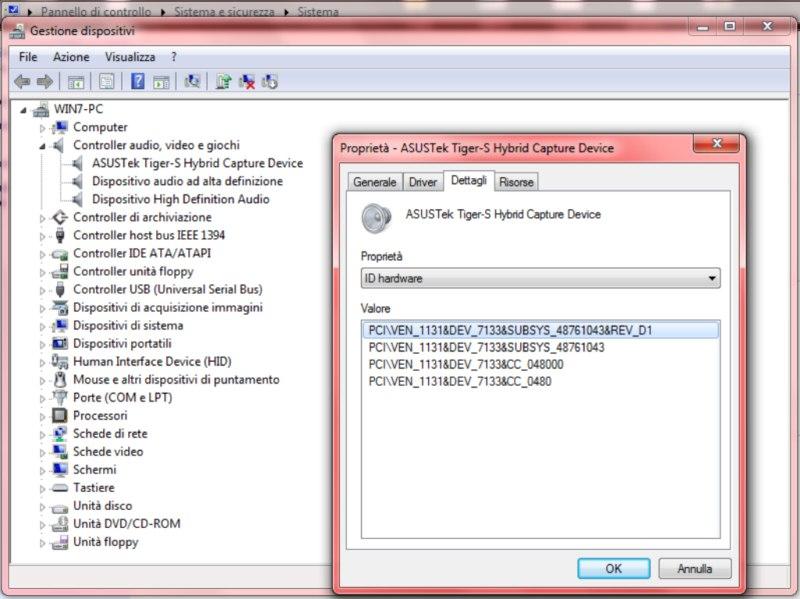This screenshot has height=599, width=800.
Task: Open the Proprietà dropdown showing ID hardware
Action: pos(540,278)
